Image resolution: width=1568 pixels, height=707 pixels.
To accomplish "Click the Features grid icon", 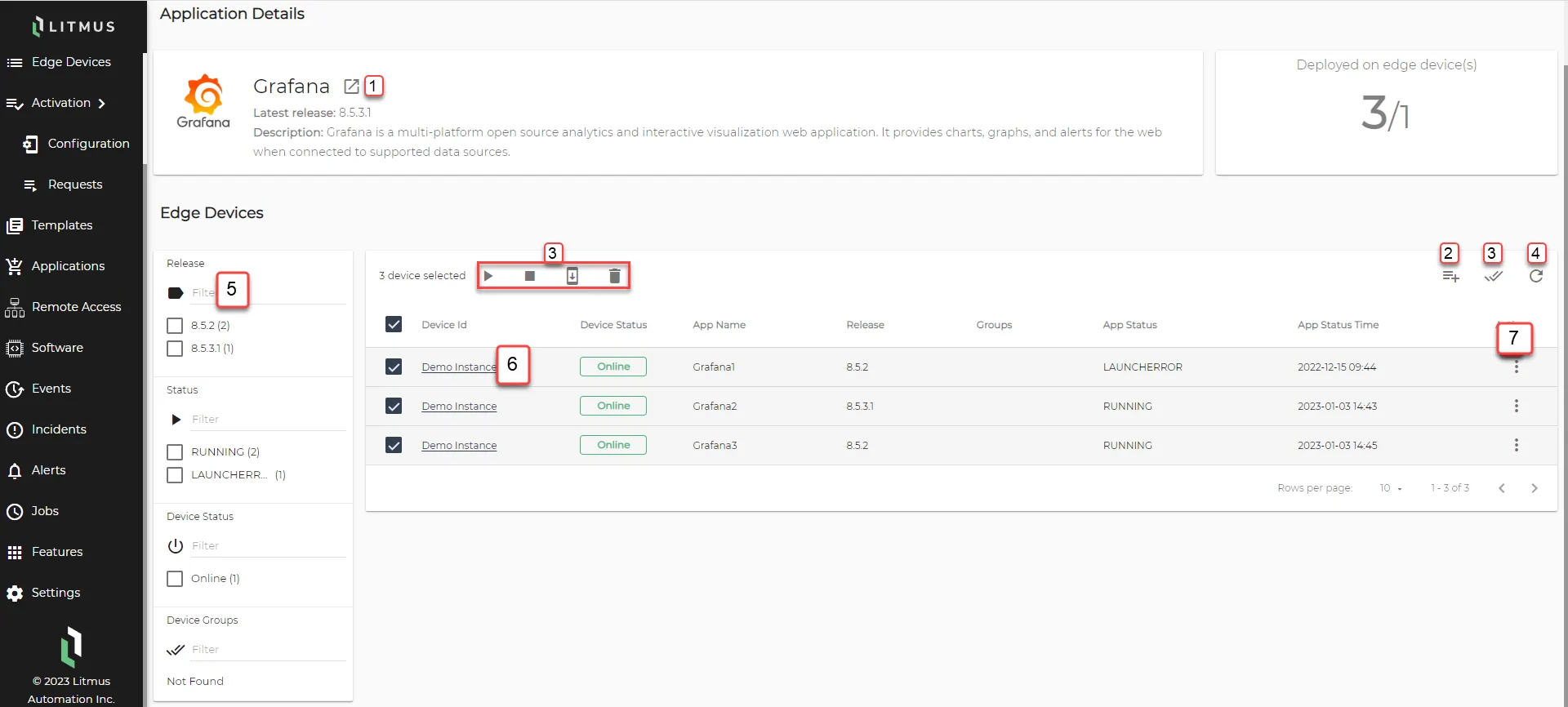I will (x=15, y=552).
